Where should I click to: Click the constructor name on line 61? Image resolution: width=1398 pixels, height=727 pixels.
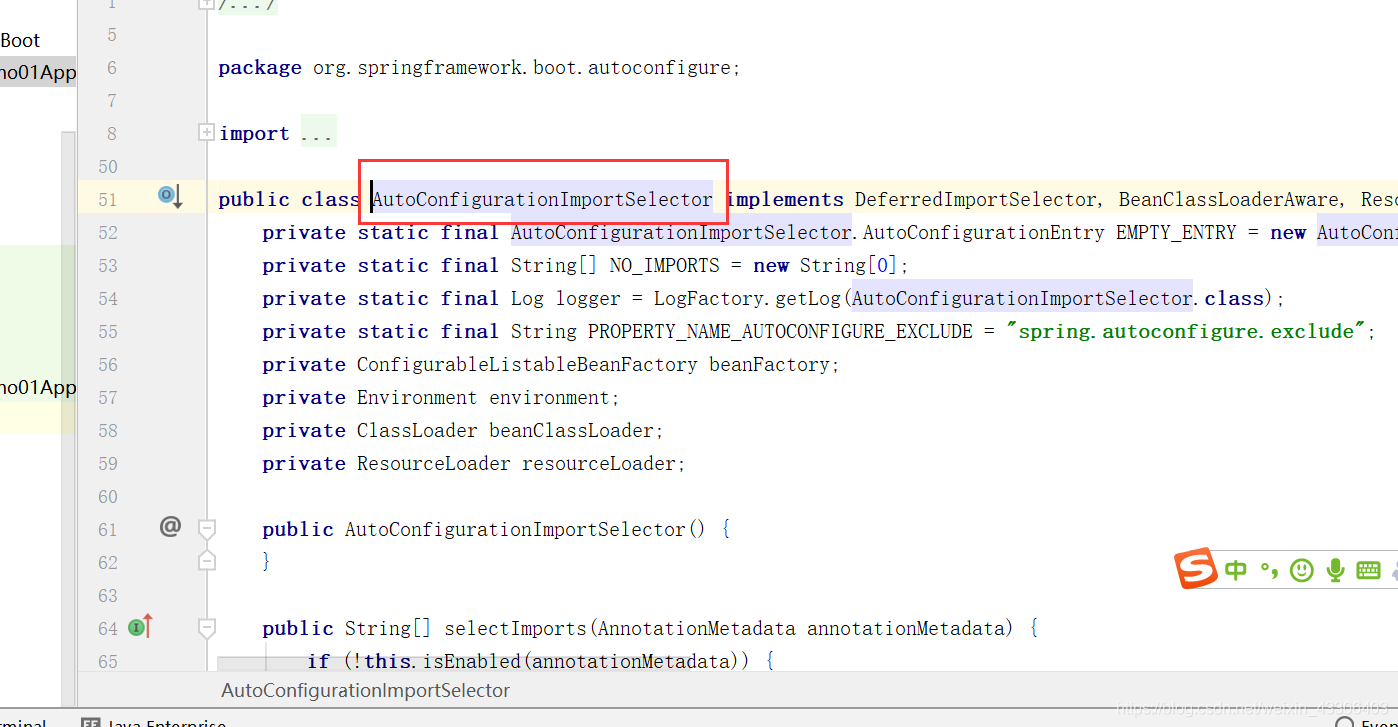pyautogui.click(x=515, y=529)
